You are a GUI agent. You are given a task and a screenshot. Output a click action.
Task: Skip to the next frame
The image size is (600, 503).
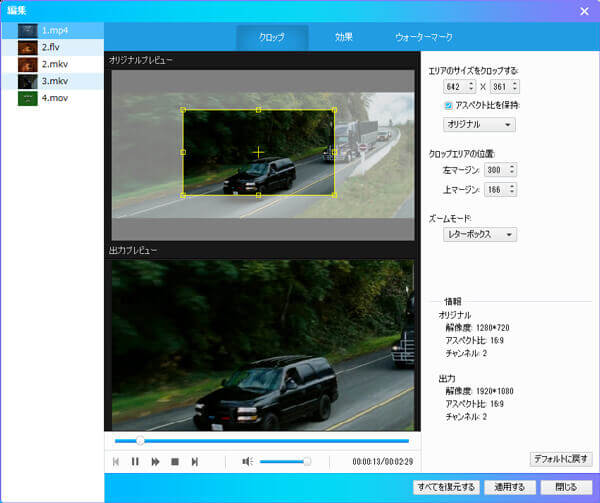[x=195, y=461]
